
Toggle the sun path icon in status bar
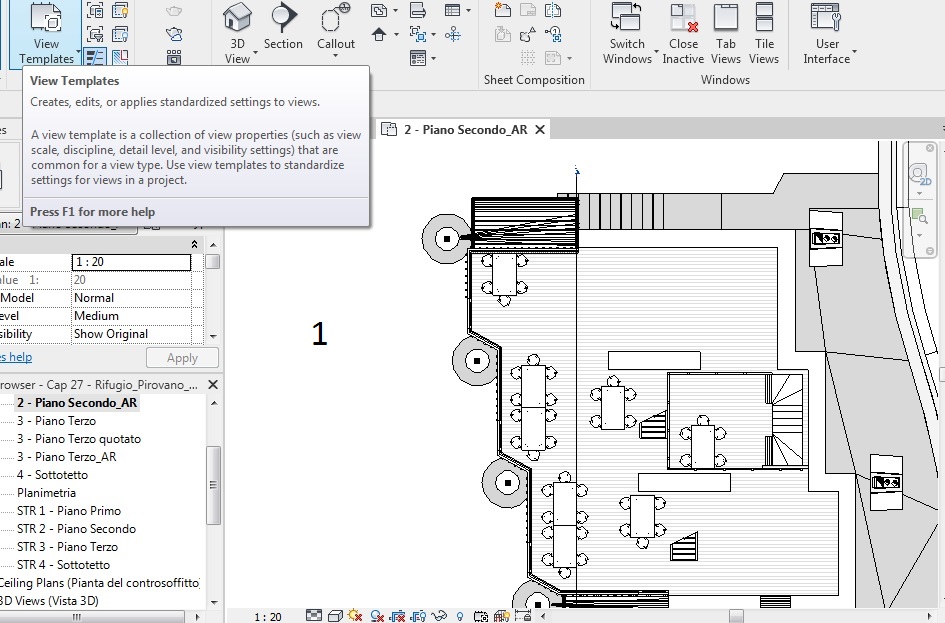(355, 616)
